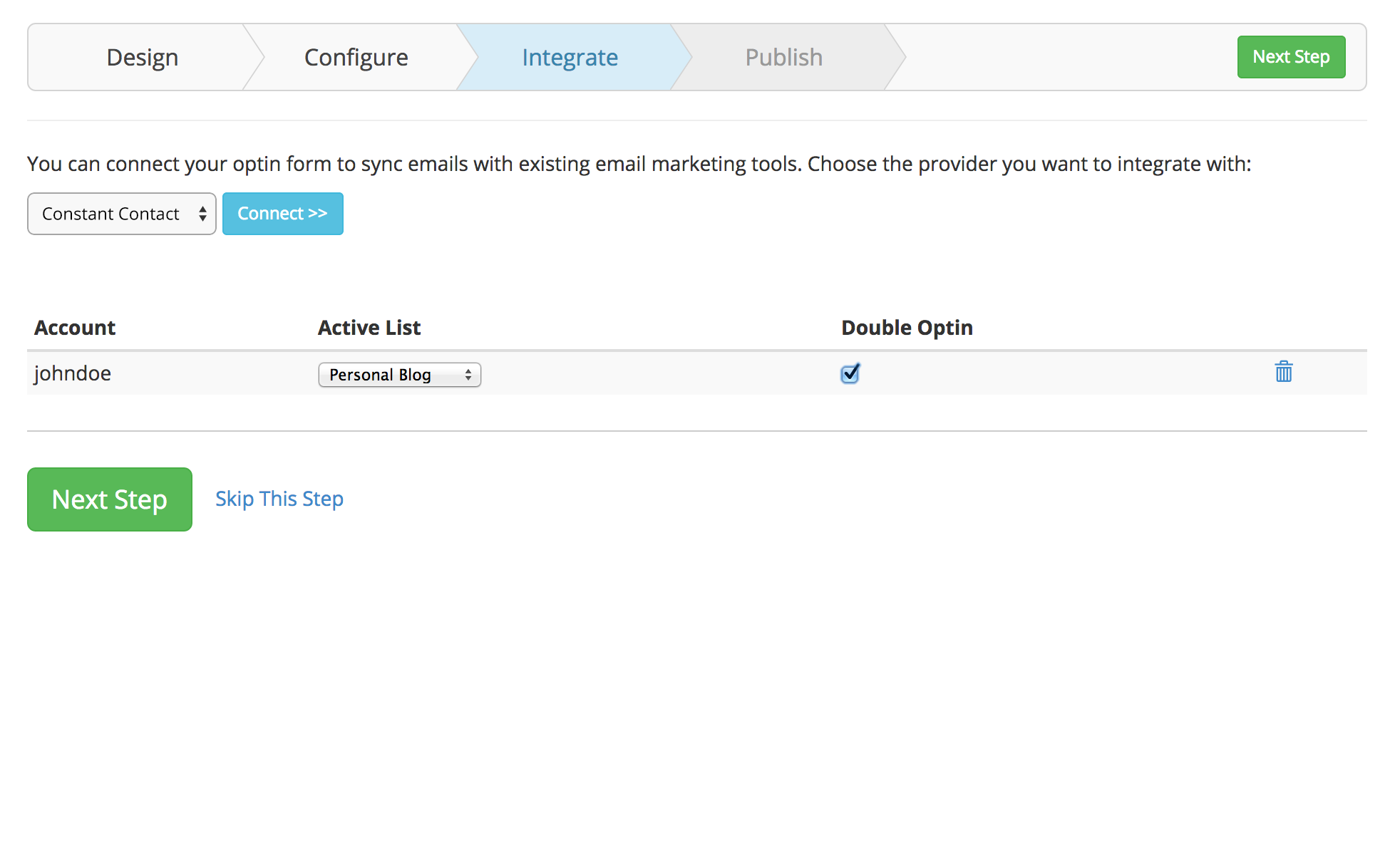Jump to the Publish step tab
The width and height of the screenshot is (1400, 845).
pyautogui.click(x=783, y=57)
